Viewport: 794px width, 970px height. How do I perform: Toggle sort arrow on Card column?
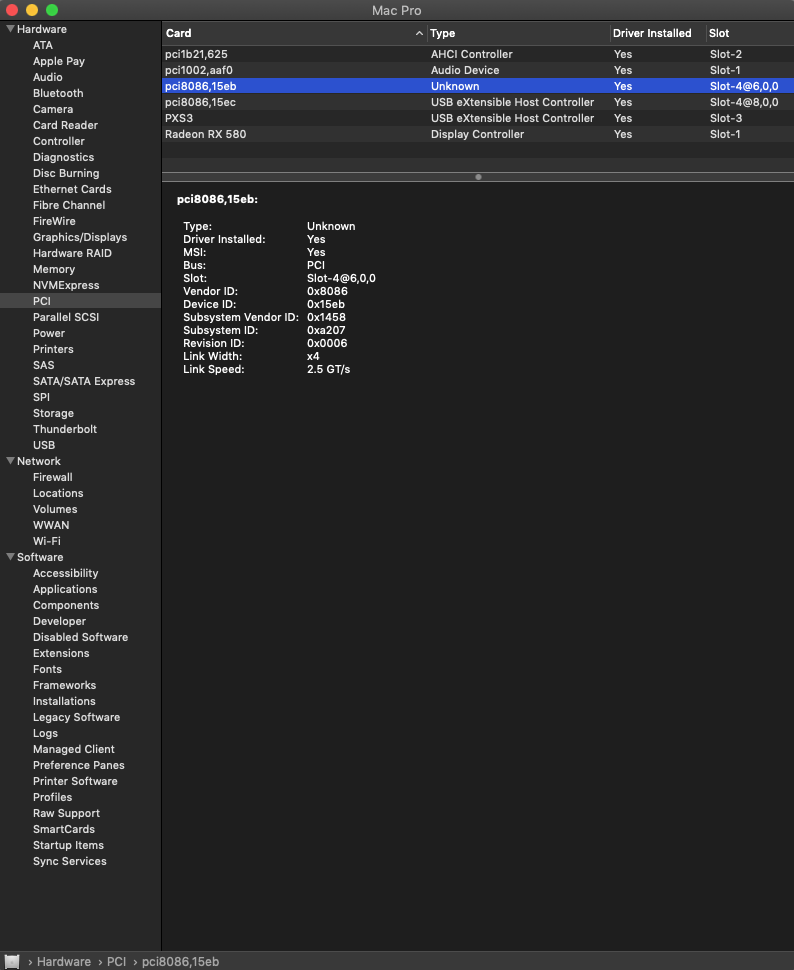pyautogui.click(x=419, y=33)
